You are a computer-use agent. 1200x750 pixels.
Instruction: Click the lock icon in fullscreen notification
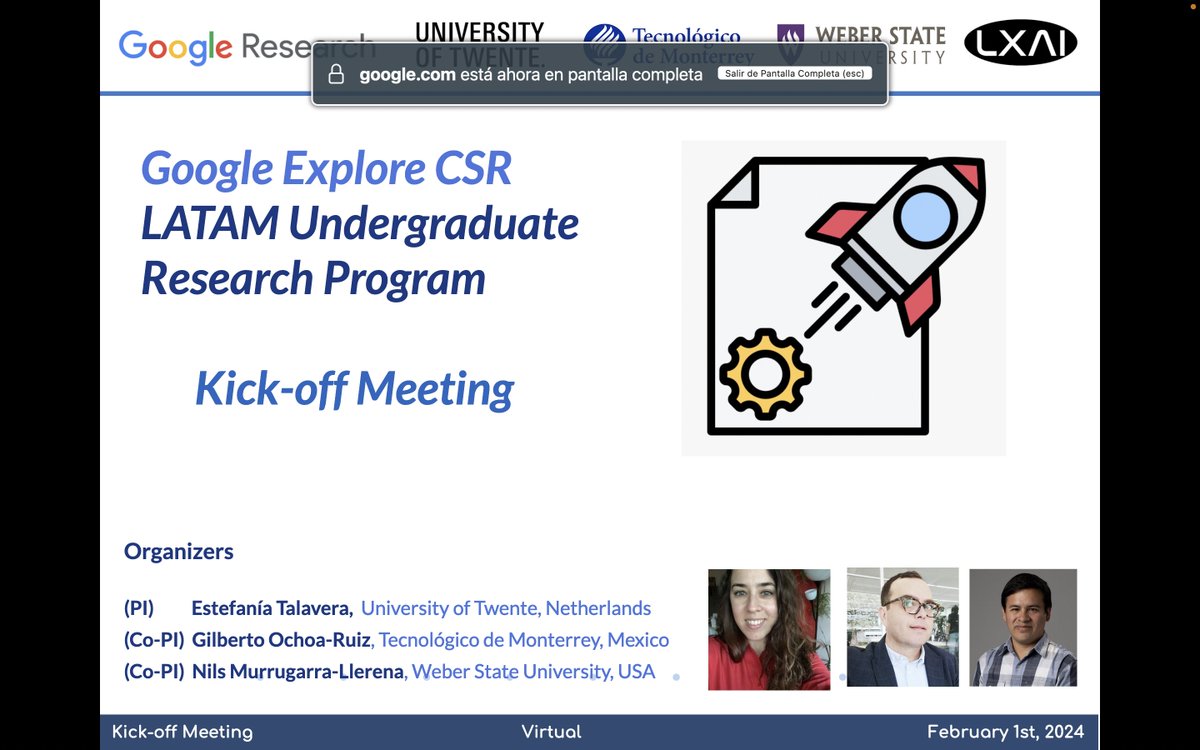336,74
